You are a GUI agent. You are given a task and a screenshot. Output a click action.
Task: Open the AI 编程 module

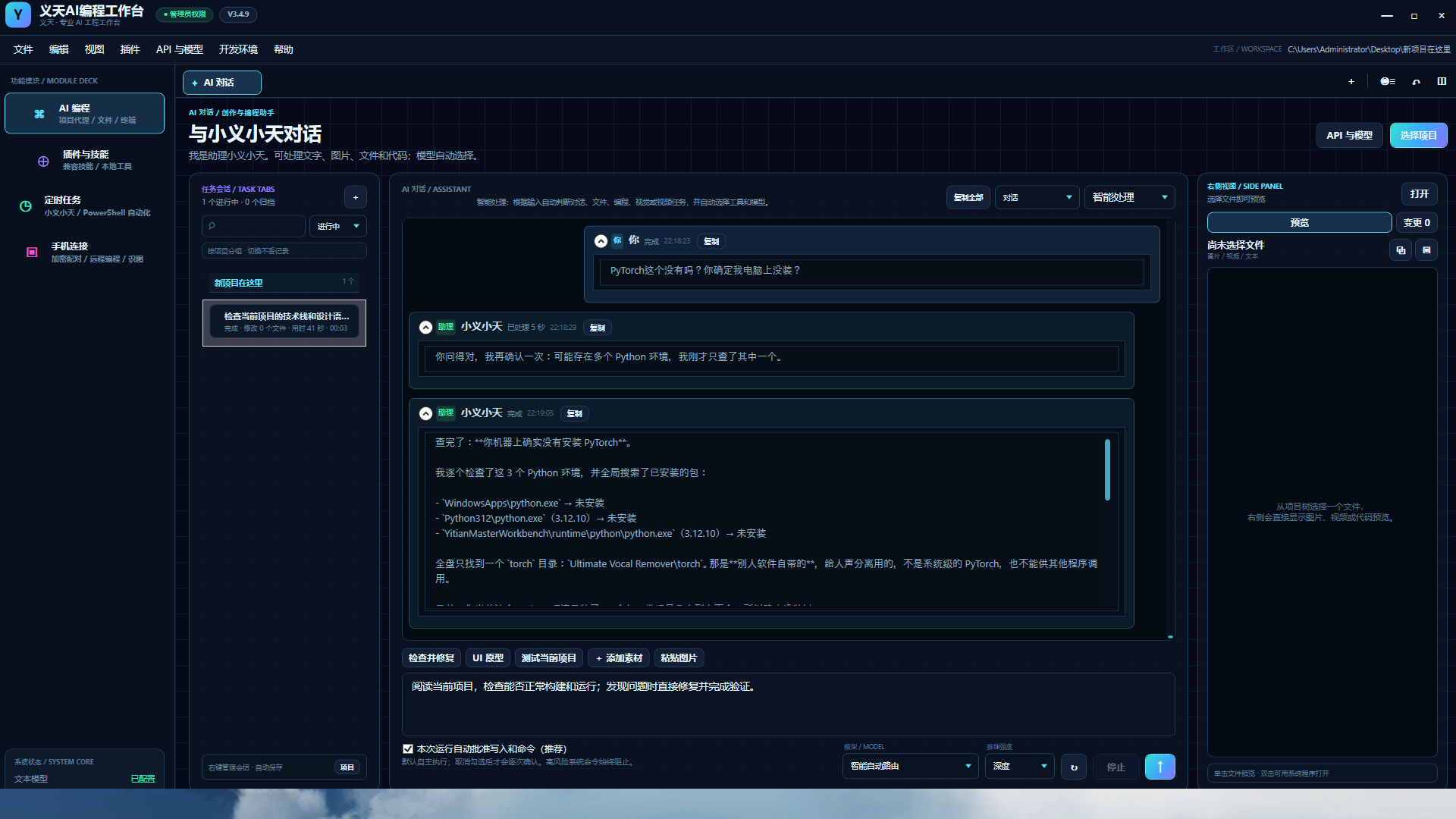[84, 114]
